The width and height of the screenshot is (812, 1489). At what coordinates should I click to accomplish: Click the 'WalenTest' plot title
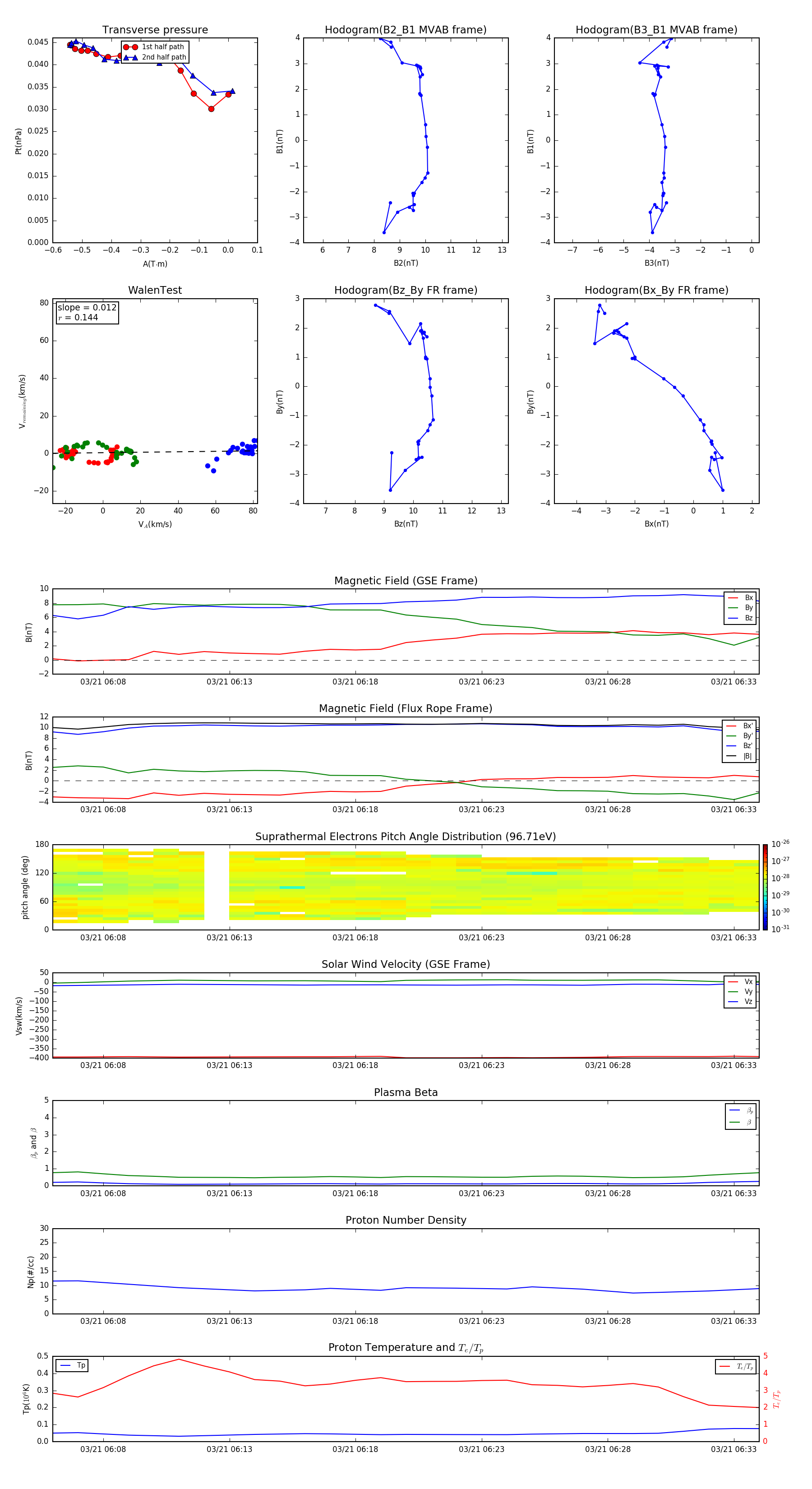coord(155,290)
